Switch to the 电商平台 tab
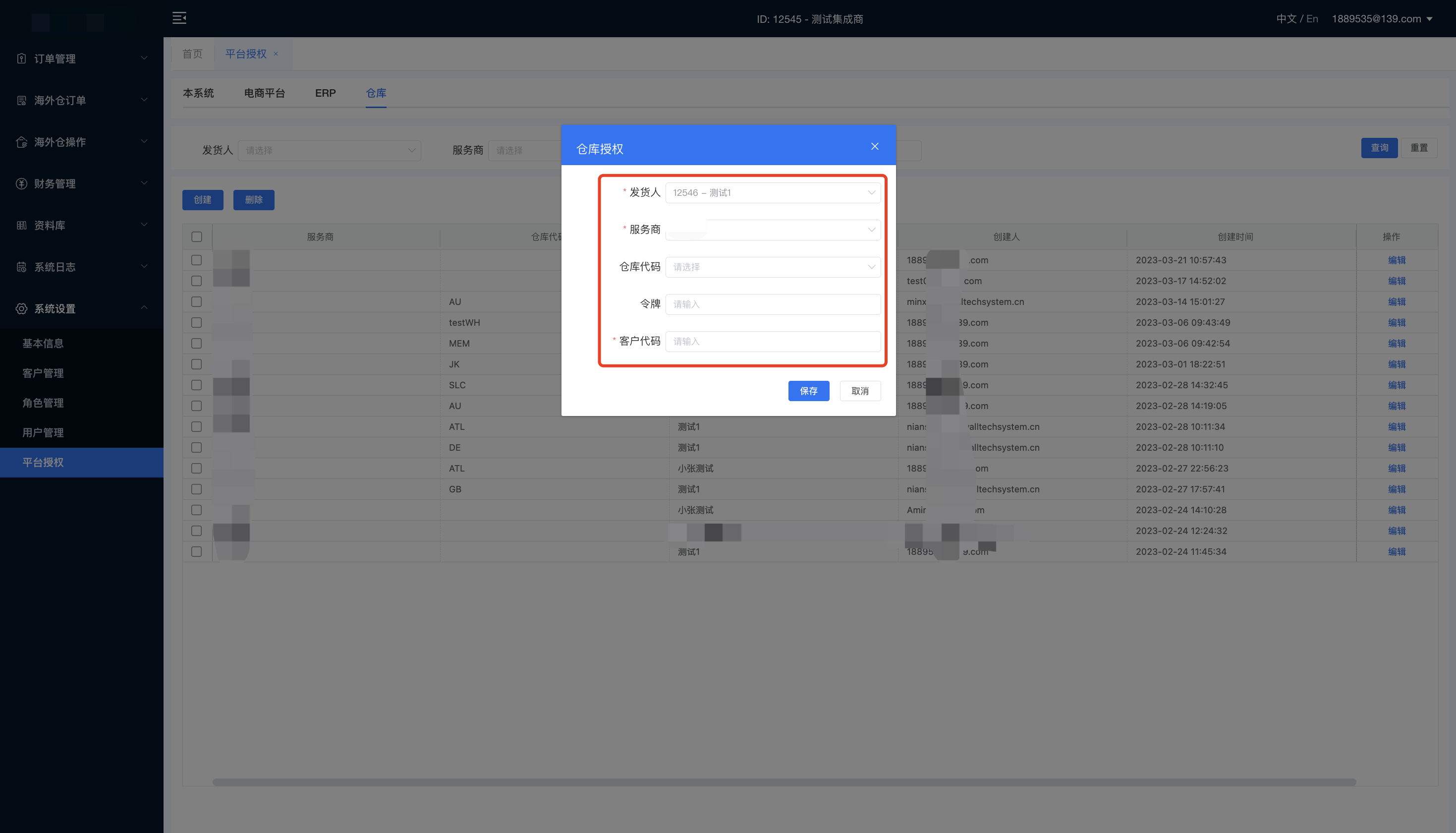The height and width of the screenshot is (833, 1456). click(264, 93)
